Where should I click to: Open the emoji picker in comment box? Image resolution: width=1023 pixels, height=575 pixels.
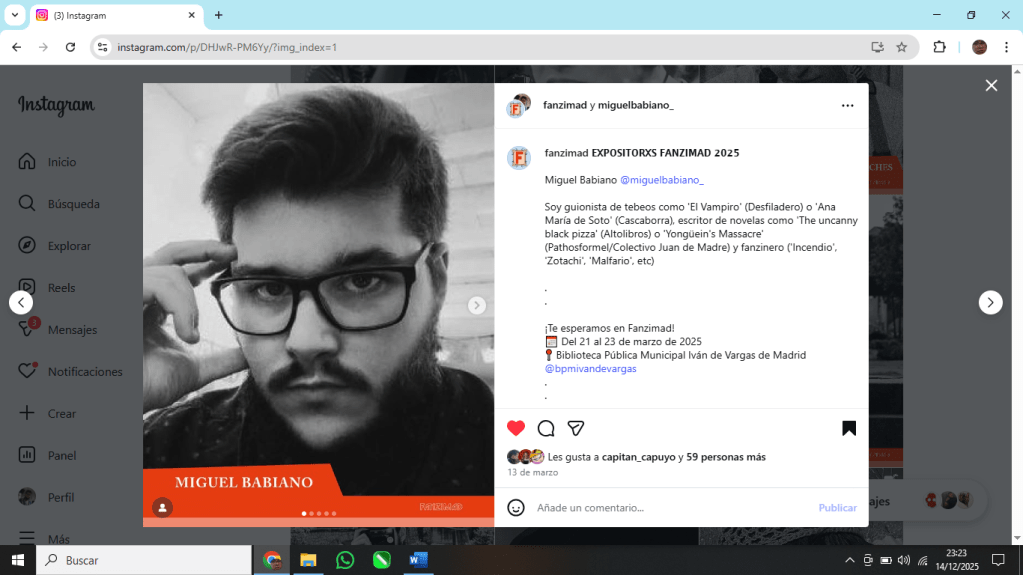[x=516, y=507]
